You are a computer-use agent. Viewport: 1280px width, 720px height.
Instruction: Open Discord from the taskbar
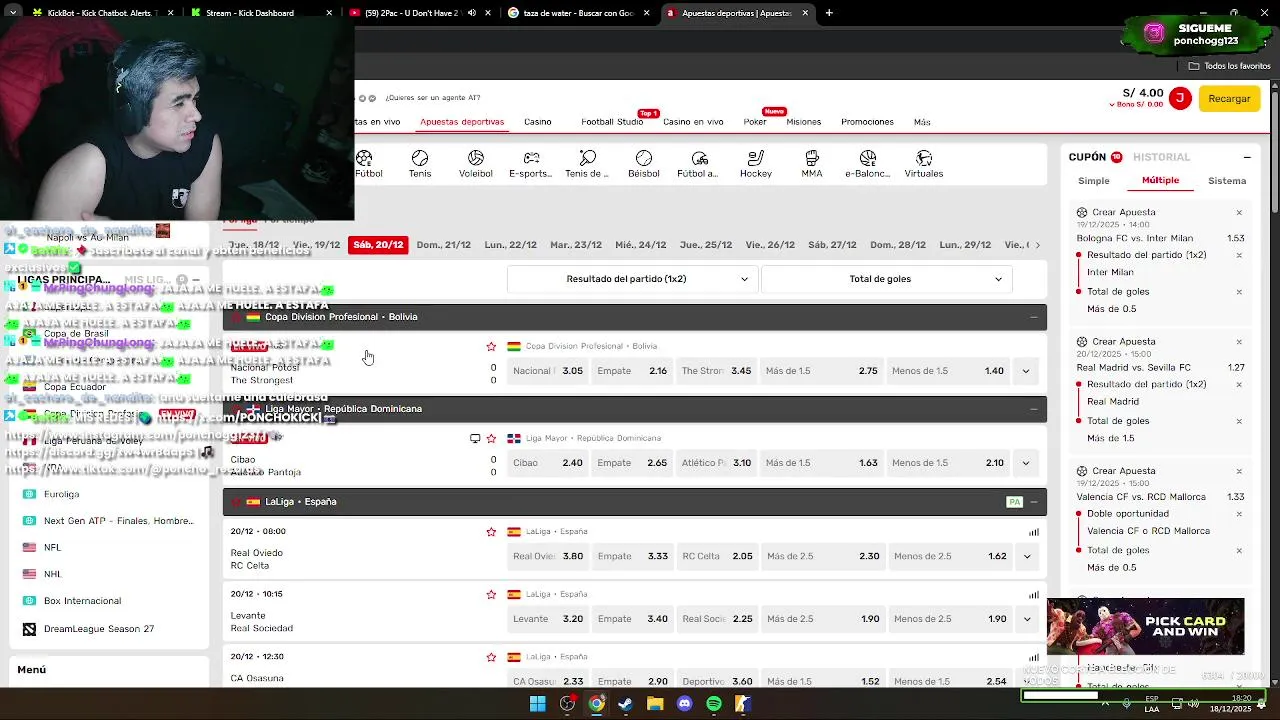coord(684,704)
